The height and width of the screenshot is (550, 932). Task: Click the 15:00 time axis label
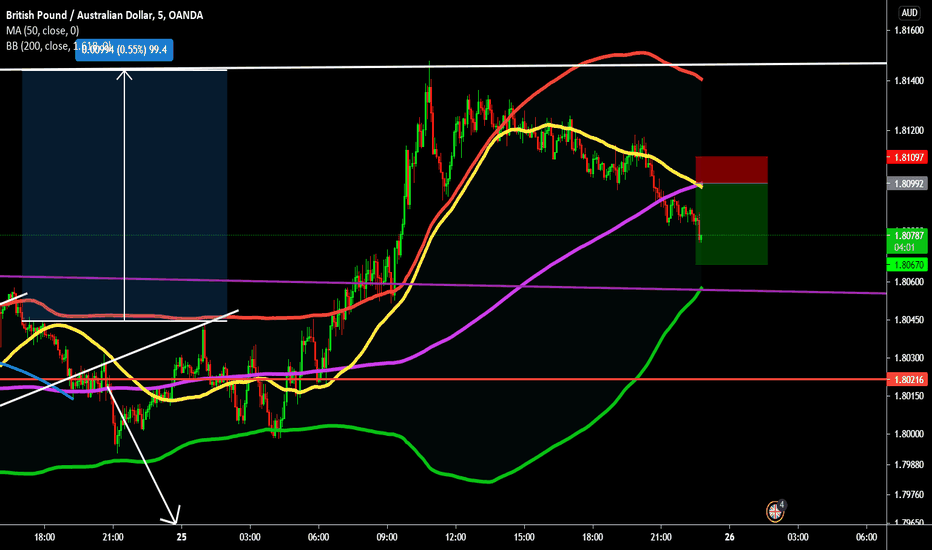(524, 537)
